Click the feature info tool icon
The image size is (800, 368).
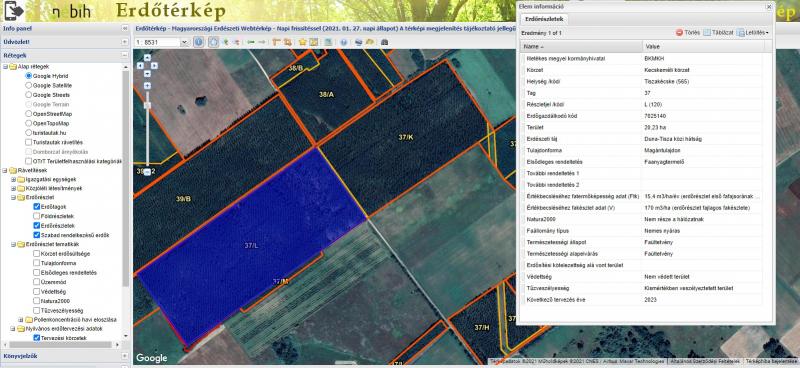click(x=199, y=42)
